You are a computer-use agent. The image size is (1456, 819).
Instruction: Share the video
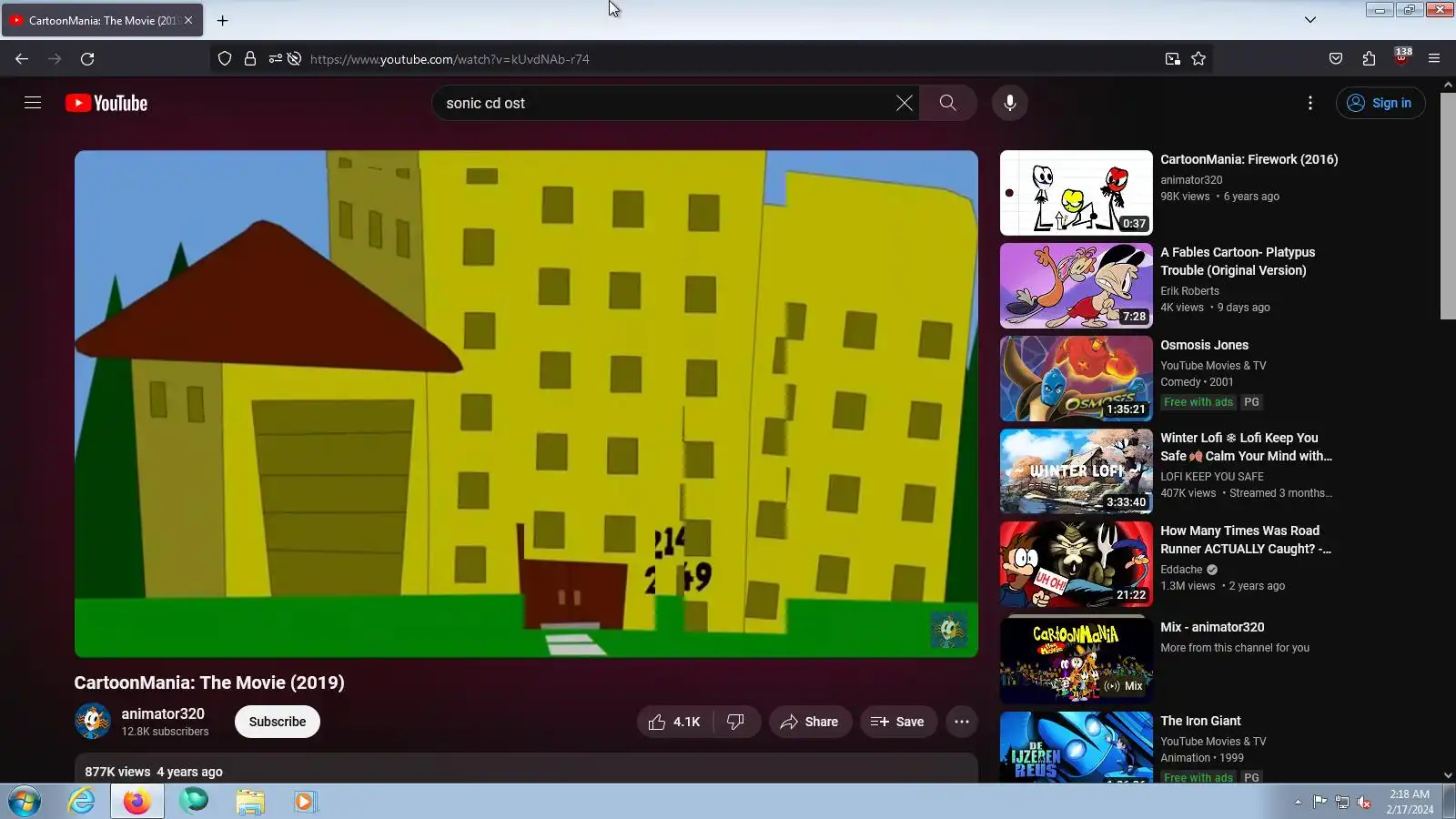coord(810,722)
